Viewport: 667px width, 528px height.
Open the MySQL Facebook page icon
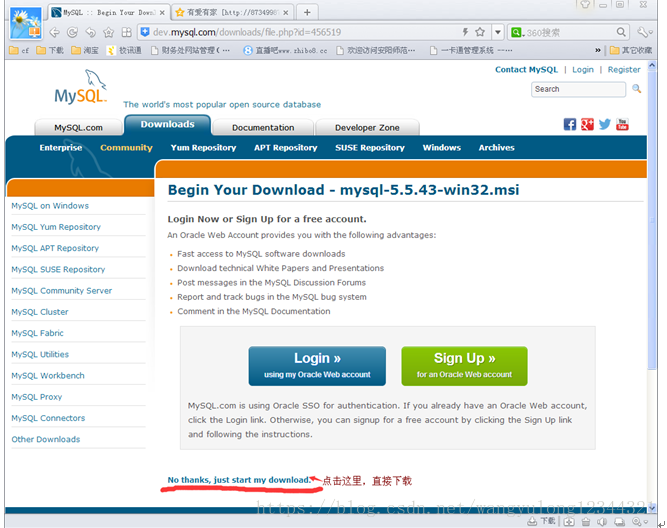pyautogui.click(x=570, y=124)
